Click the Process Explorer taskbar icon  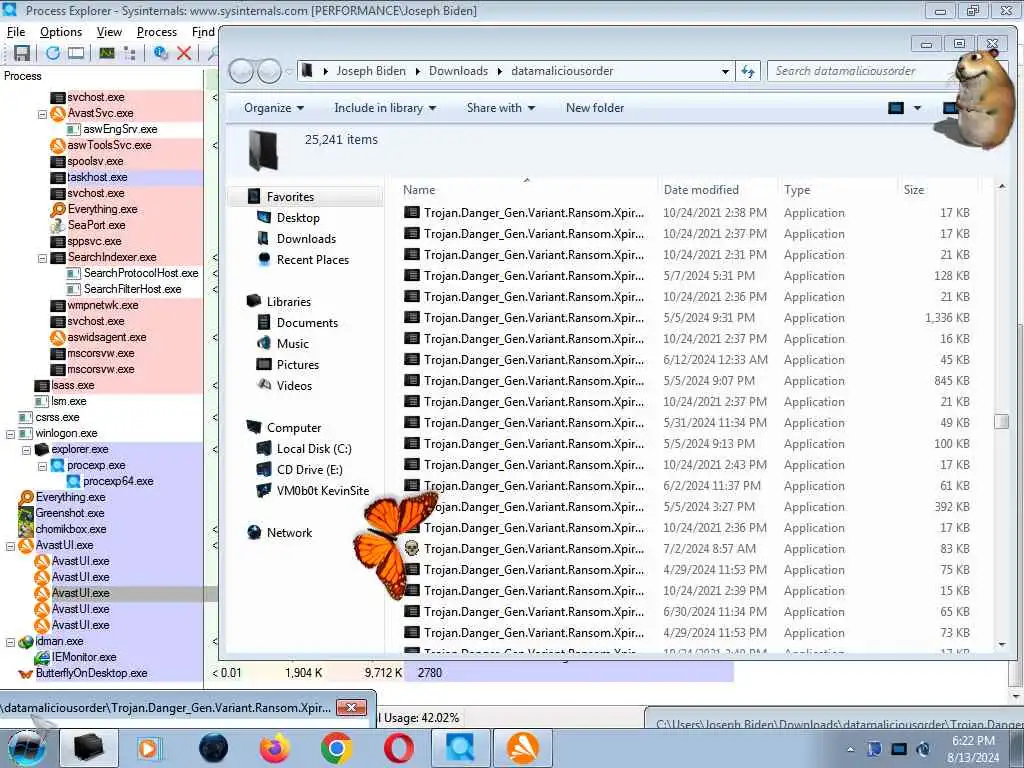[460, 748]
